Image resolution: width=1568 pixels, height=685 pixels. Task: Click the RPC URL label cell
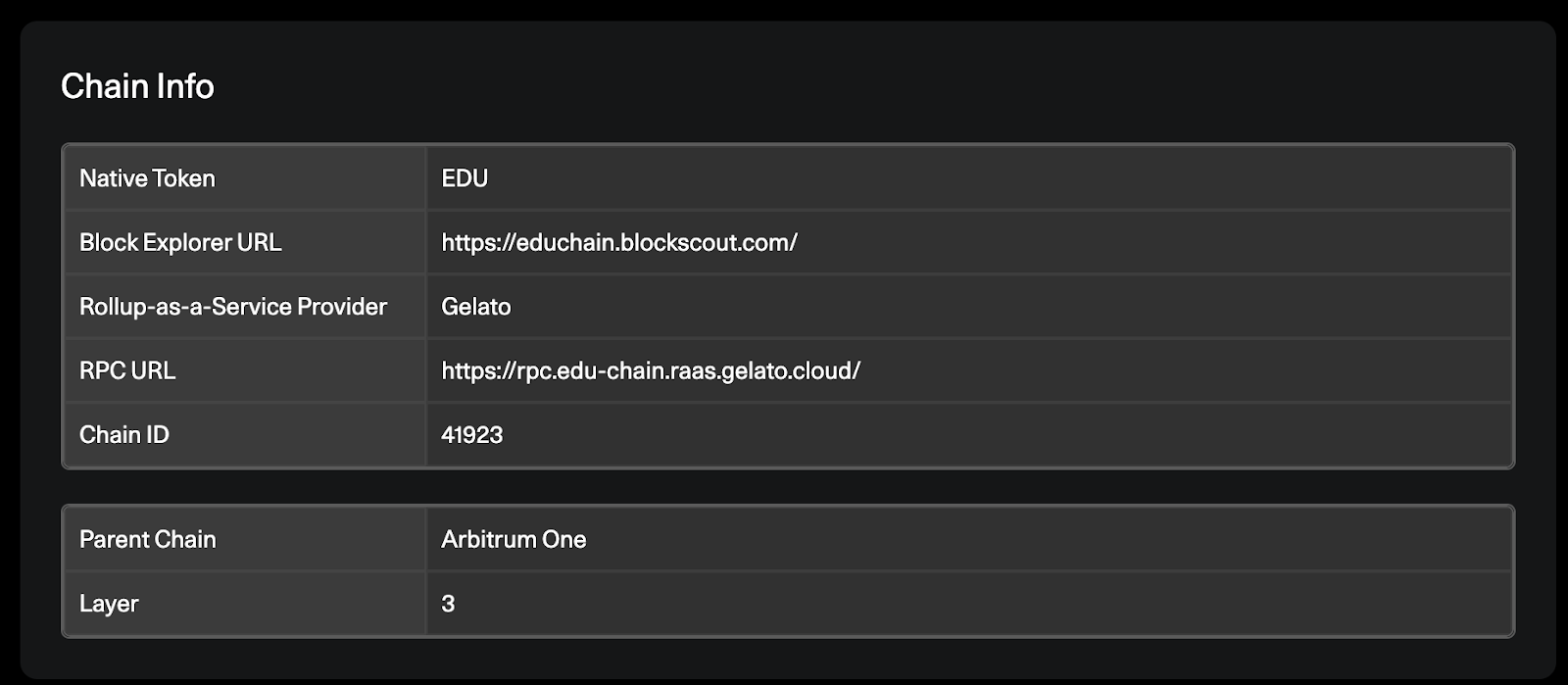(x=245, y=370)
